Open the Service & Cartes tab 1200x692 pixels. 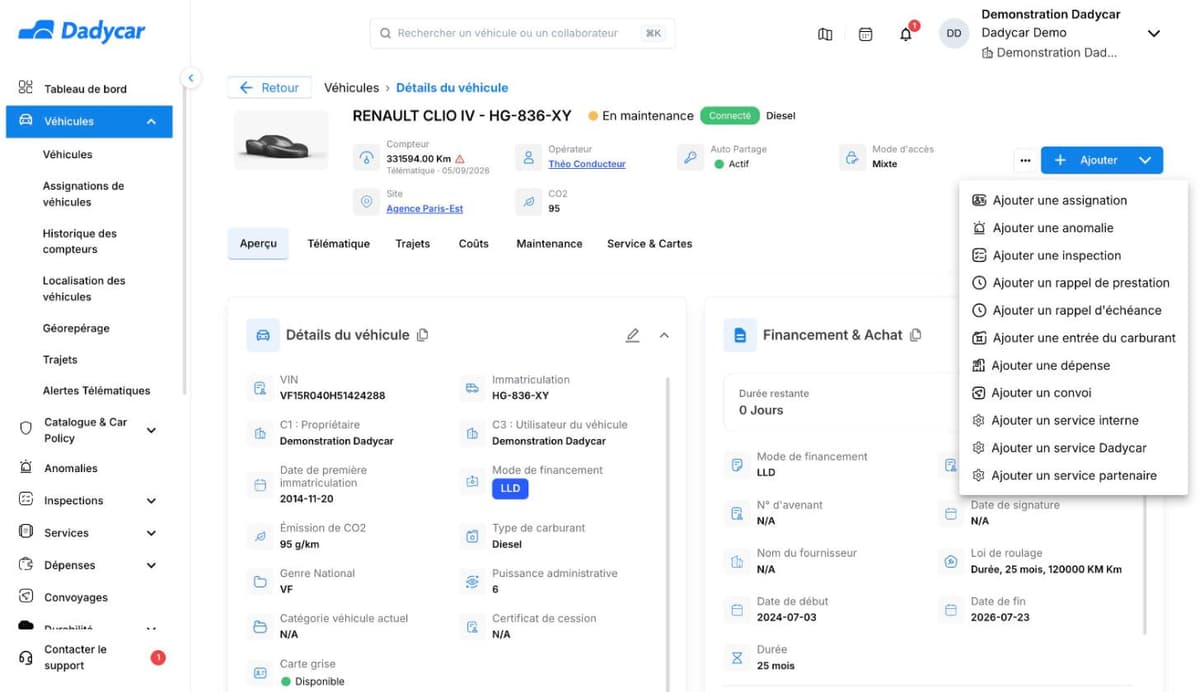click(x=649, y=243)
